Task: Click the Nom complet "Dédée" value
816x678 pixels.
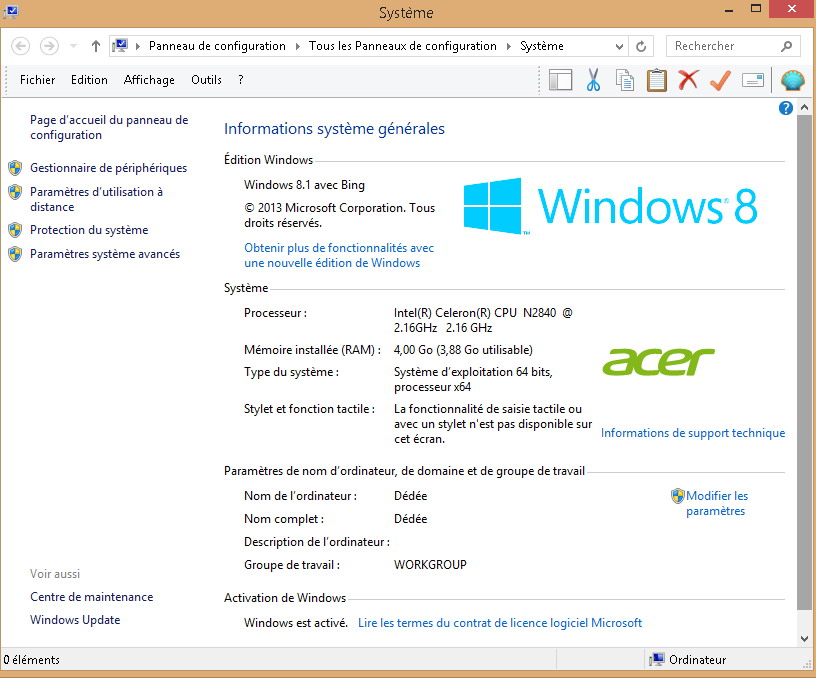Action: [410, 519]
